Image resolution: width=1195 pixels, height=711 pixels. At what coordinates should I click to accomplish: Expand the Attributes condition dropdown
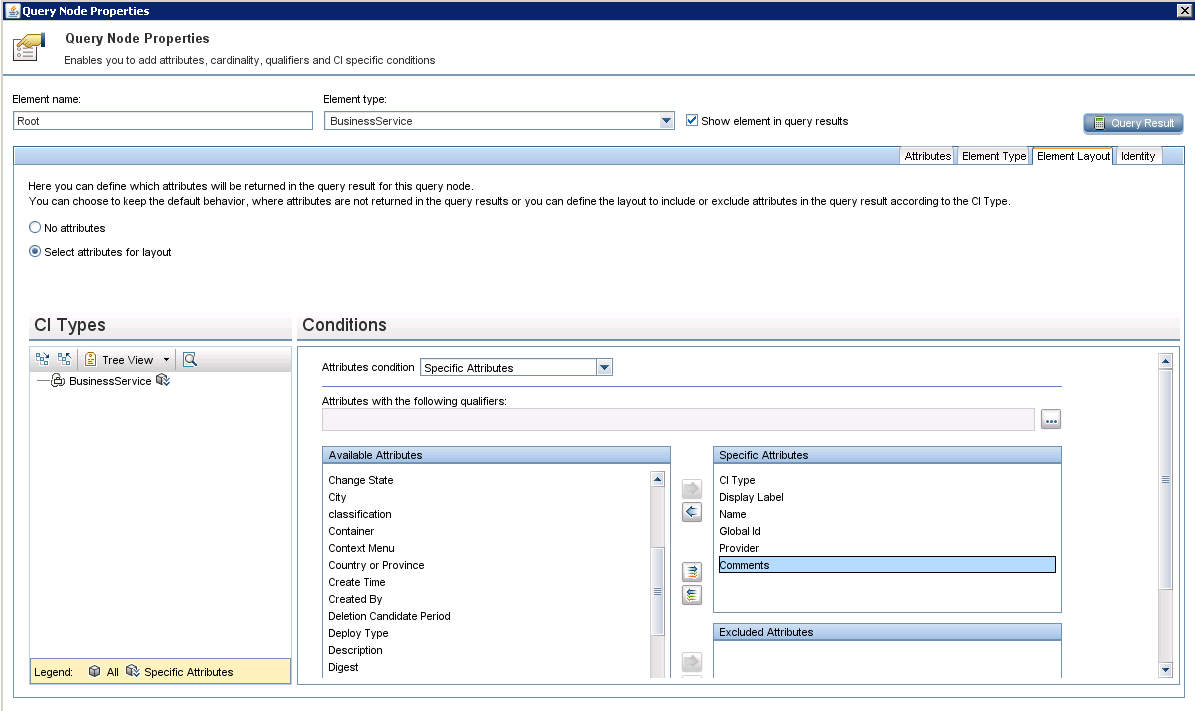coord(604,368)
